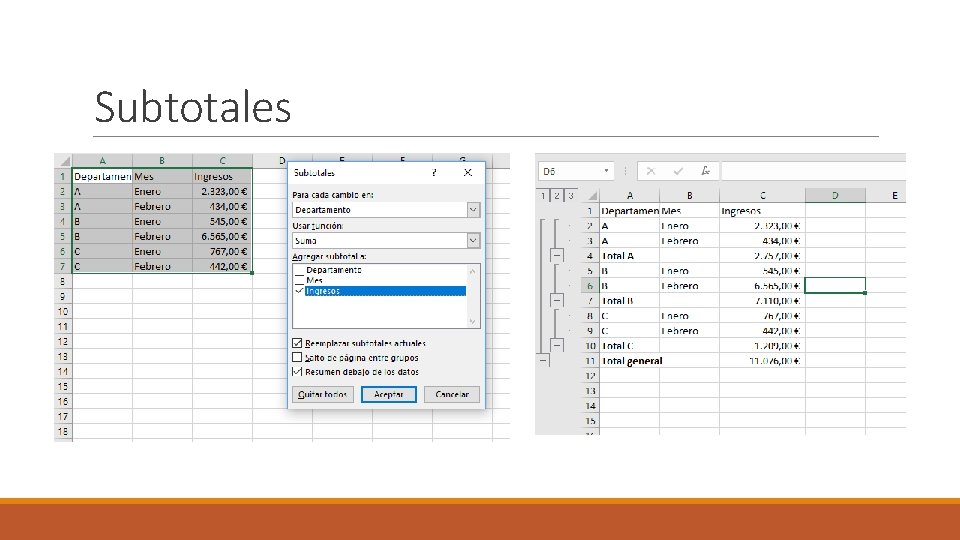Open the Name Box dropdown arrow
Viewport: 960px width, 540px height.
pos(606,171)
